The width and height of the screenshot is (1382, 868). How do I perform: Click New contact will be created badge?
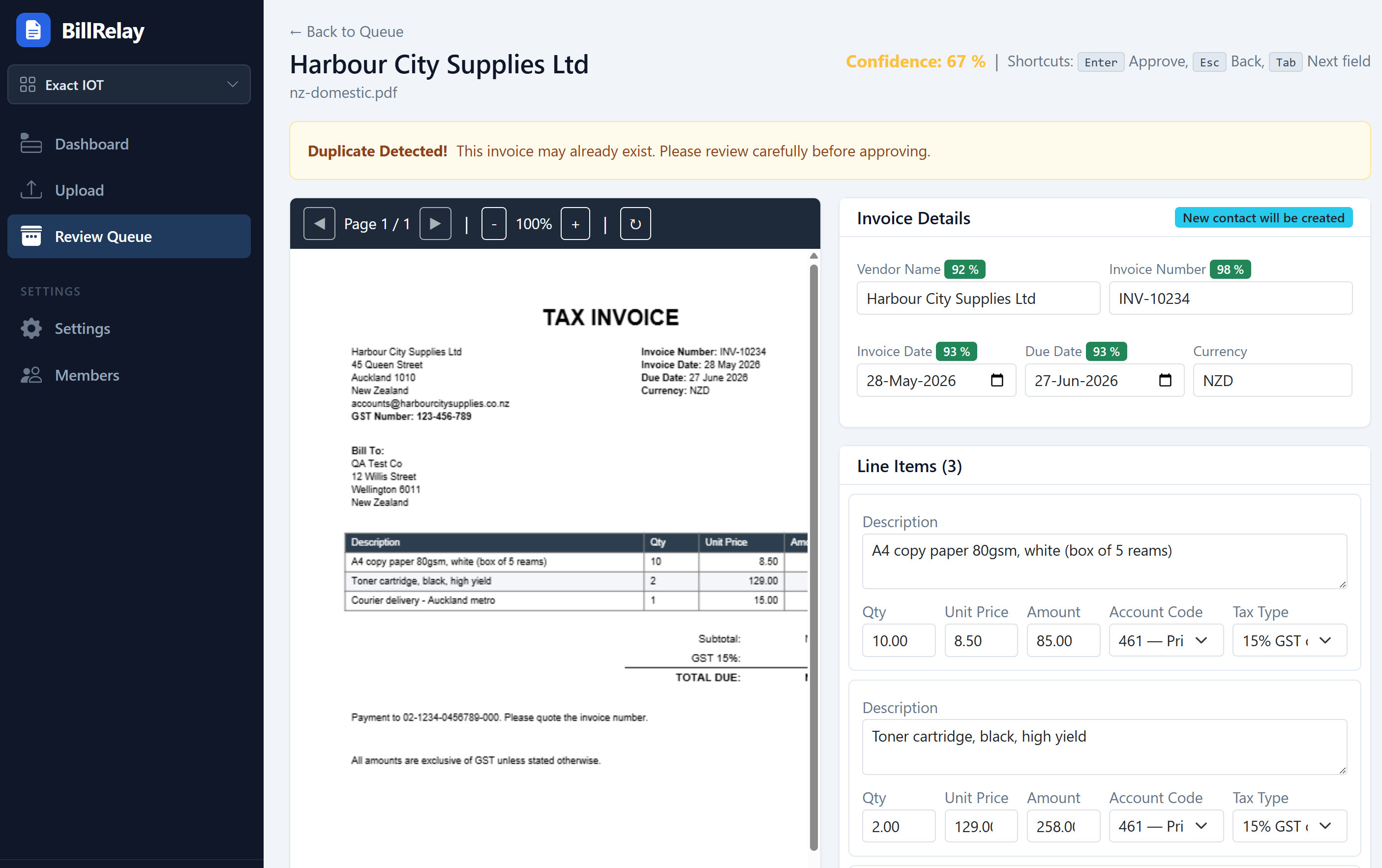tap(1263, 217)
